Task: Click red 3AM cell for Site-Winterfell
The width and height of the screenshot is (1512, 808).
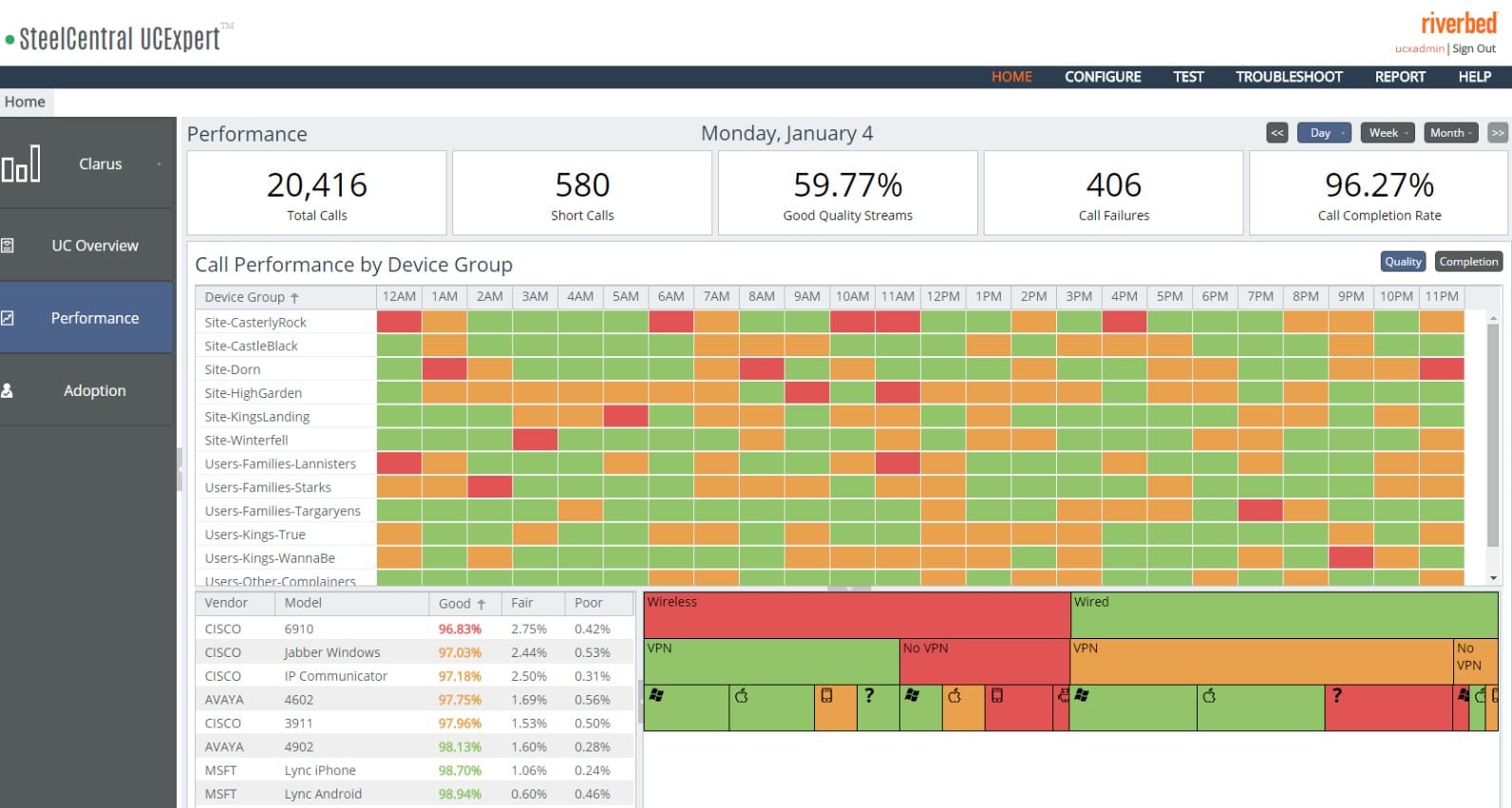Action: tap(535, 440)
